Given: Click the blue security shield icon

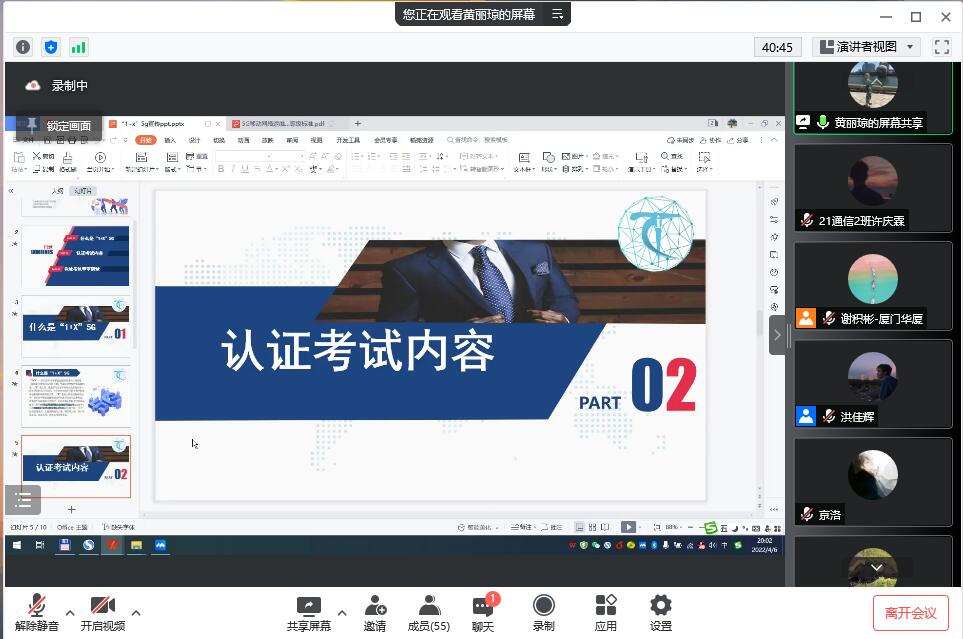Looking at the screenshot, I should [x=51, y=47].
